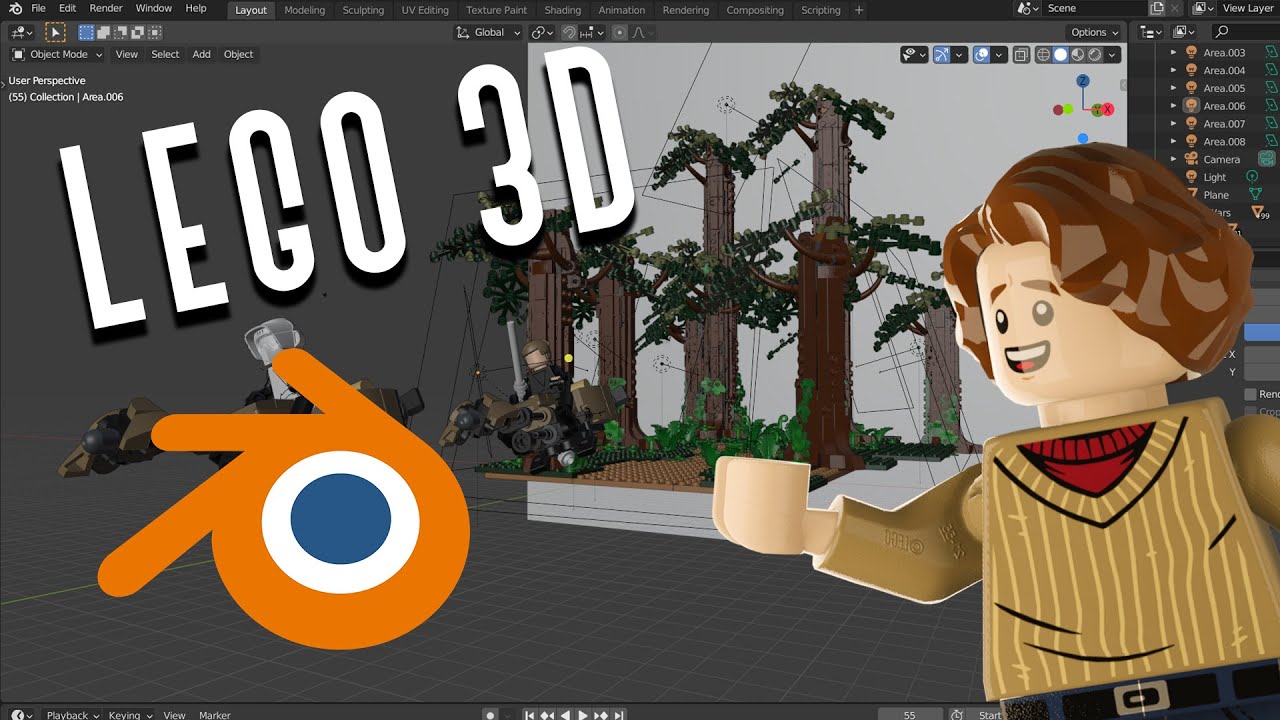Toggle X-ray view
This screenshot has width=1280, height=720.
point(1021,55)
